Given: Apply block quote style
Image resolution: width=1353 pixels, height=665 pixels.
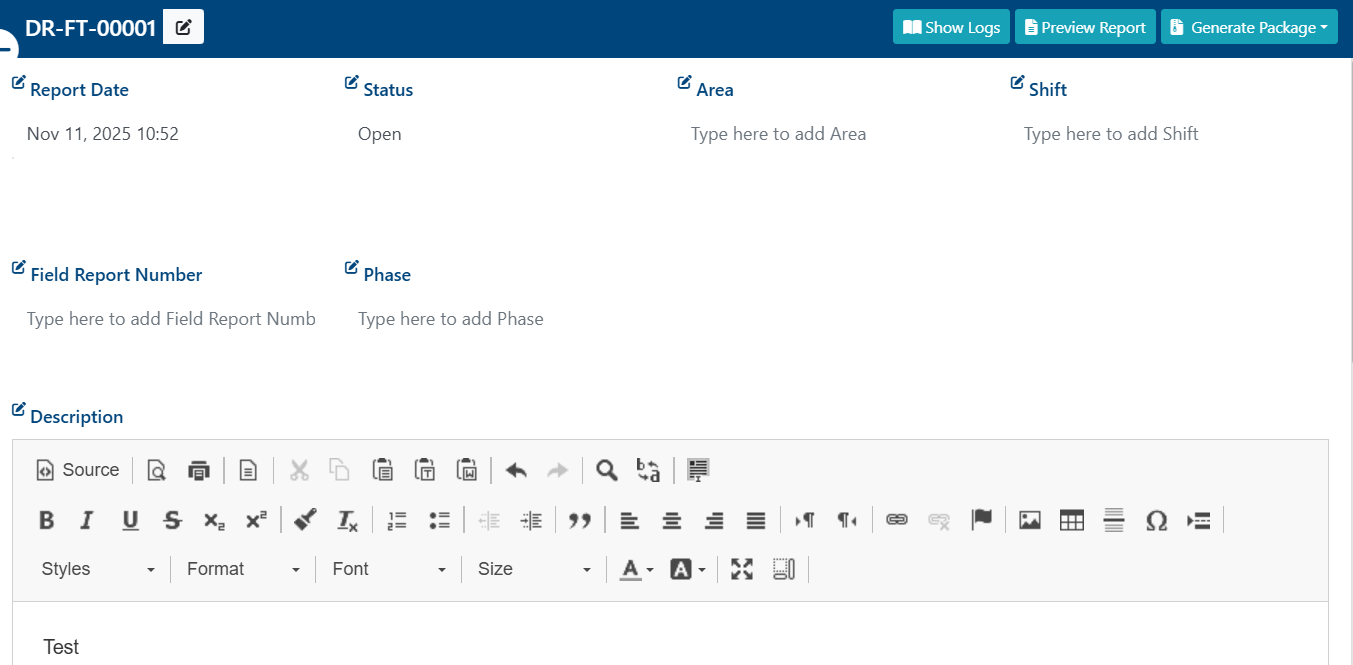Looking at the screenshot, I should [x=580, y=520].
